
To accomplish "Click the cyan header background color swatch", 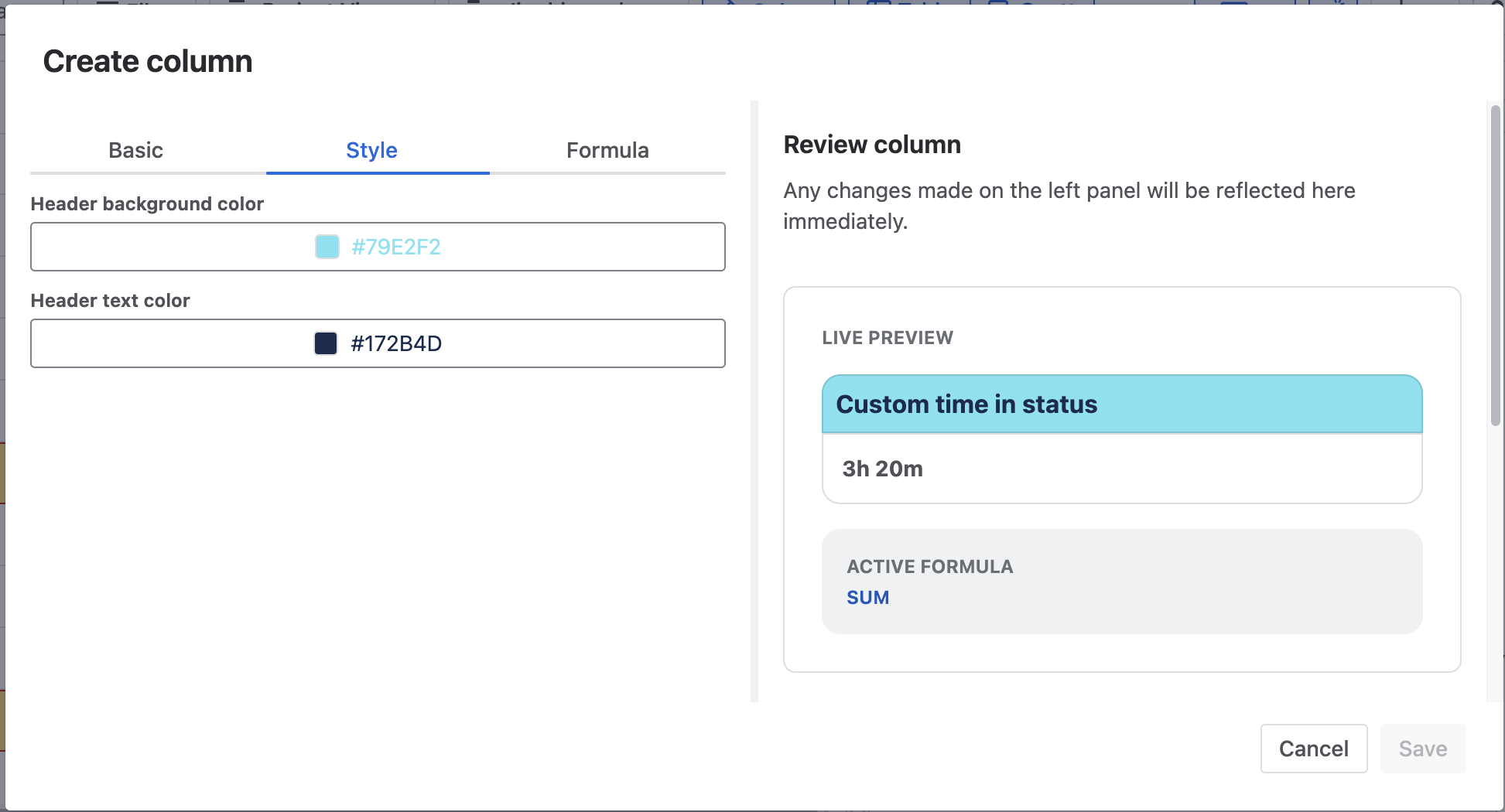I will point(327,247).
